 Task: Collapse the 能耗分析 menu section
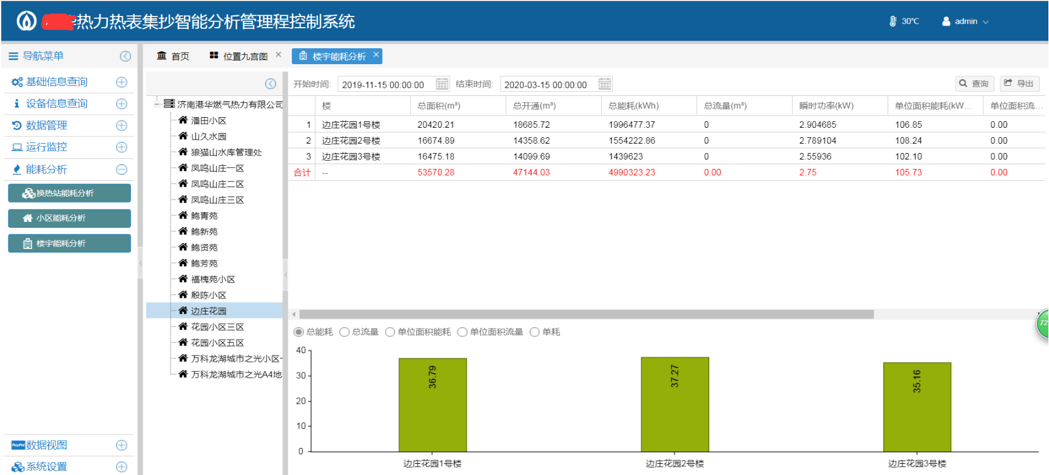coord(121,170)
